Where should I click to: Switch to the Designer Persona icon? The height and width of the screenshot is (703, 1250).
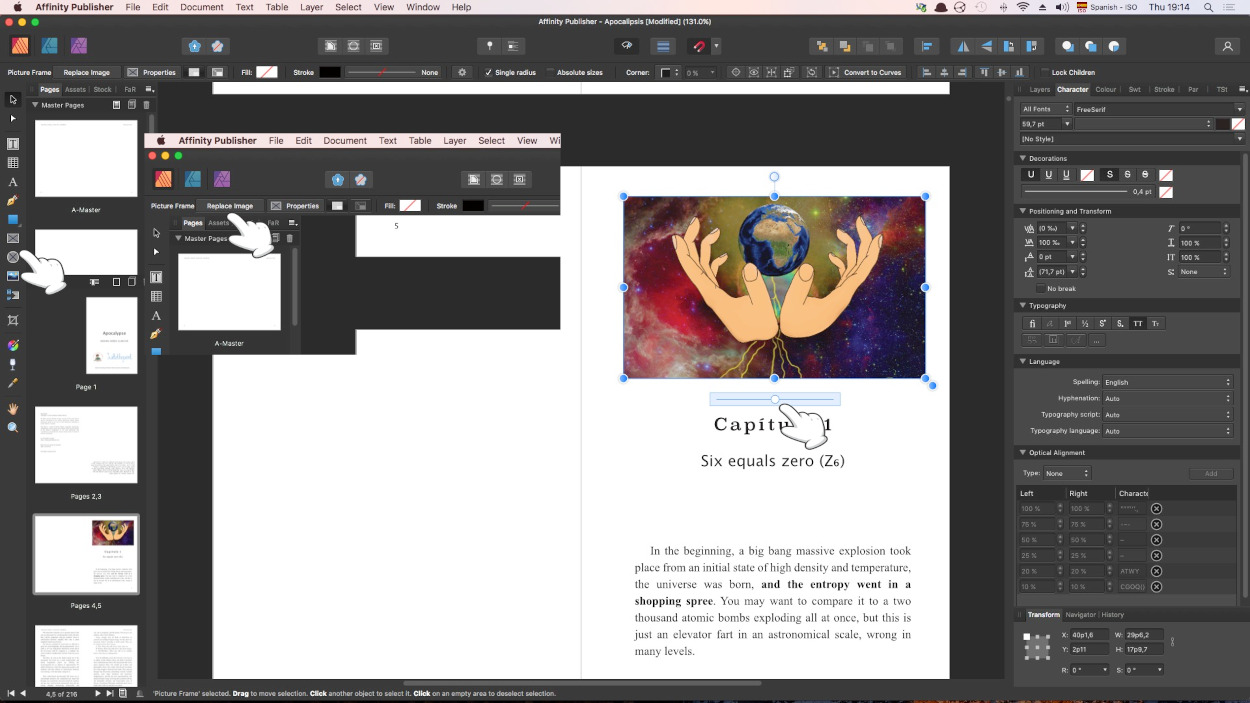(49, 46)
